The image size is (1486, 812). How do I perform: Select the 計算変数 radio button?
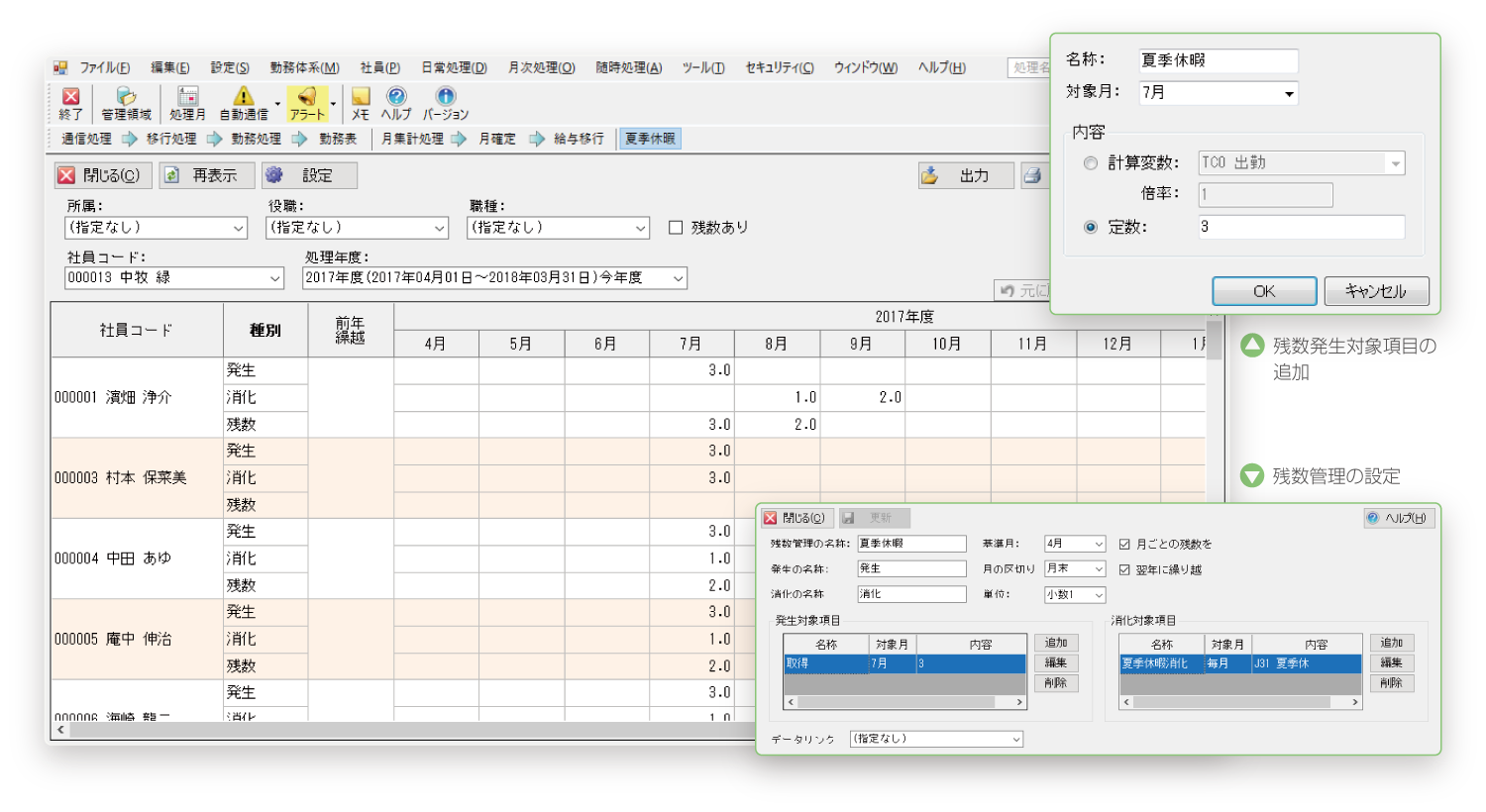tap(1091, 162)
